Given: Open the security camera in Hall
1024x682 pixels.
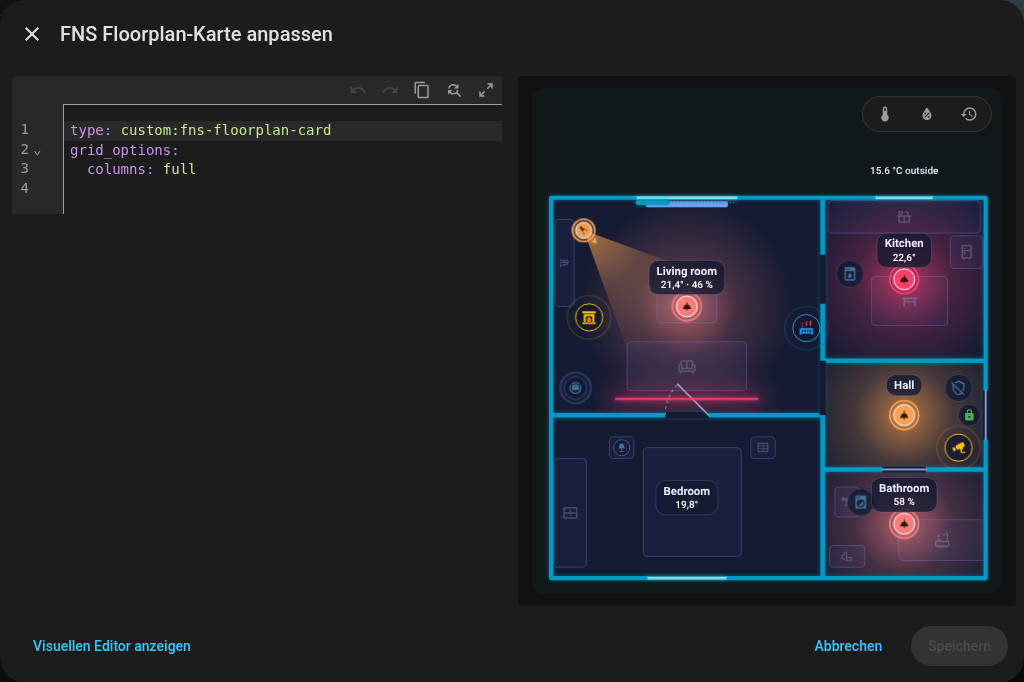Looking at the screenshot, I should [958, 447].
